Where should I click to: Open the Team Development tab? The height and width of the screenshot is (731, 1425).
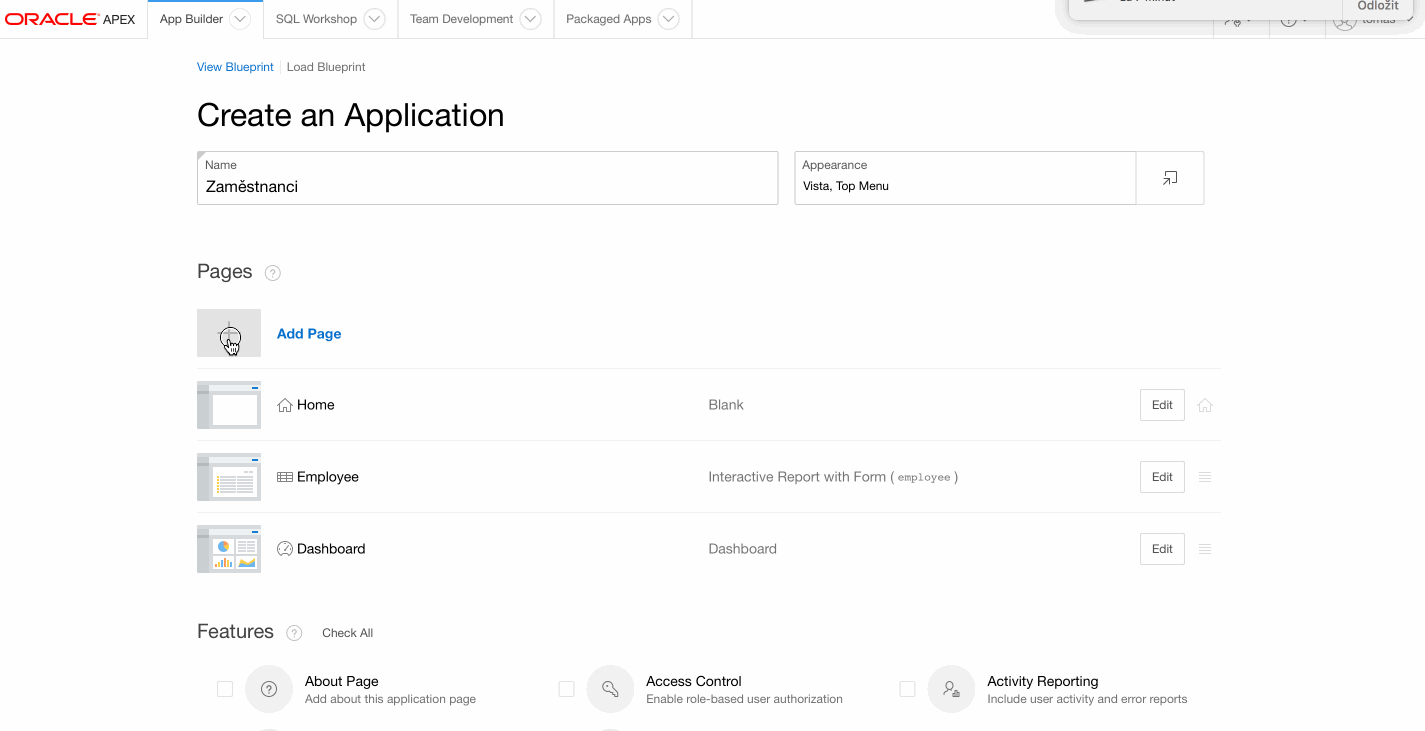pyautogui.click(x=461, y=19)
